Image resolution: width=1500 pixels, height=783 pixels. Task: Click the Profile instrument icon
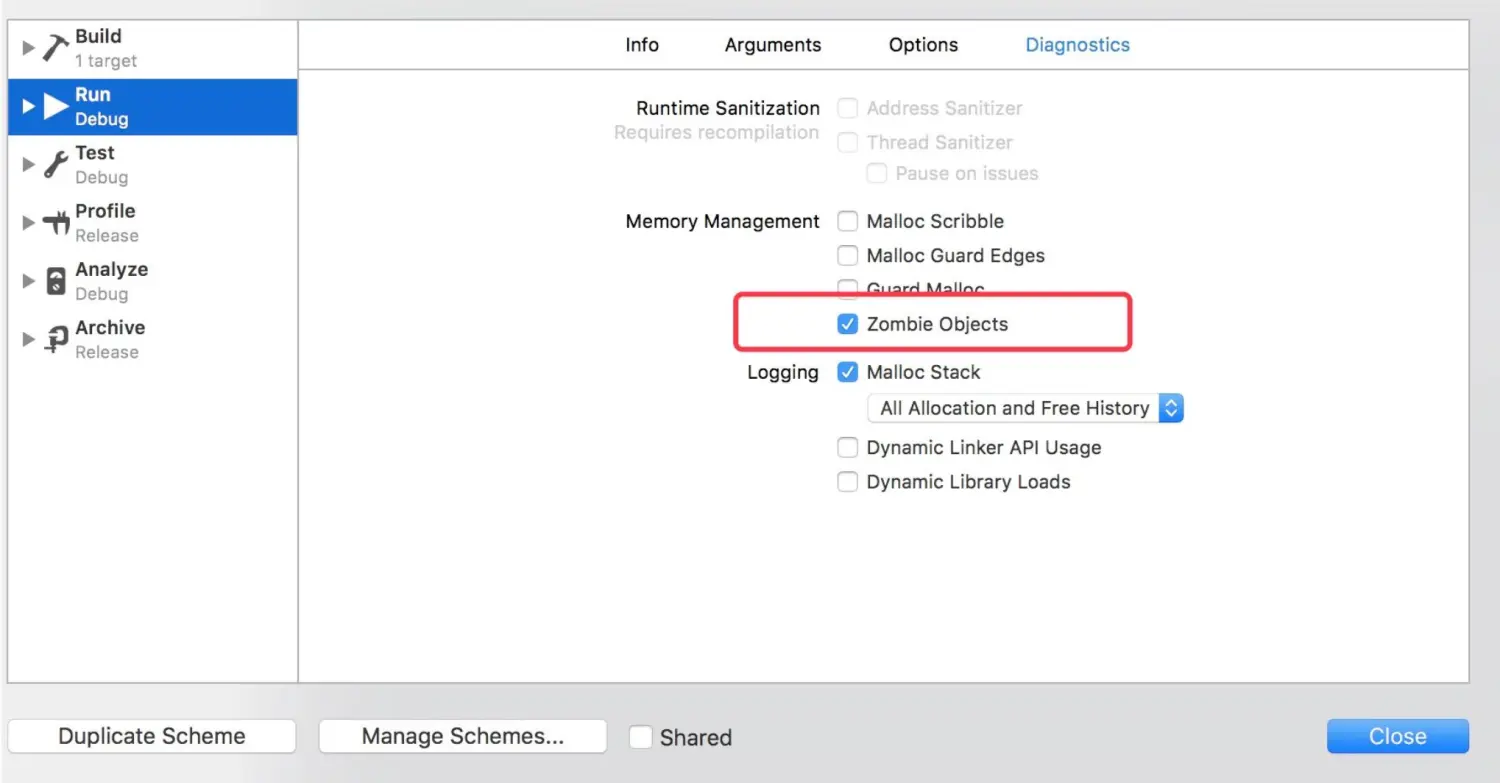point(56,223)
